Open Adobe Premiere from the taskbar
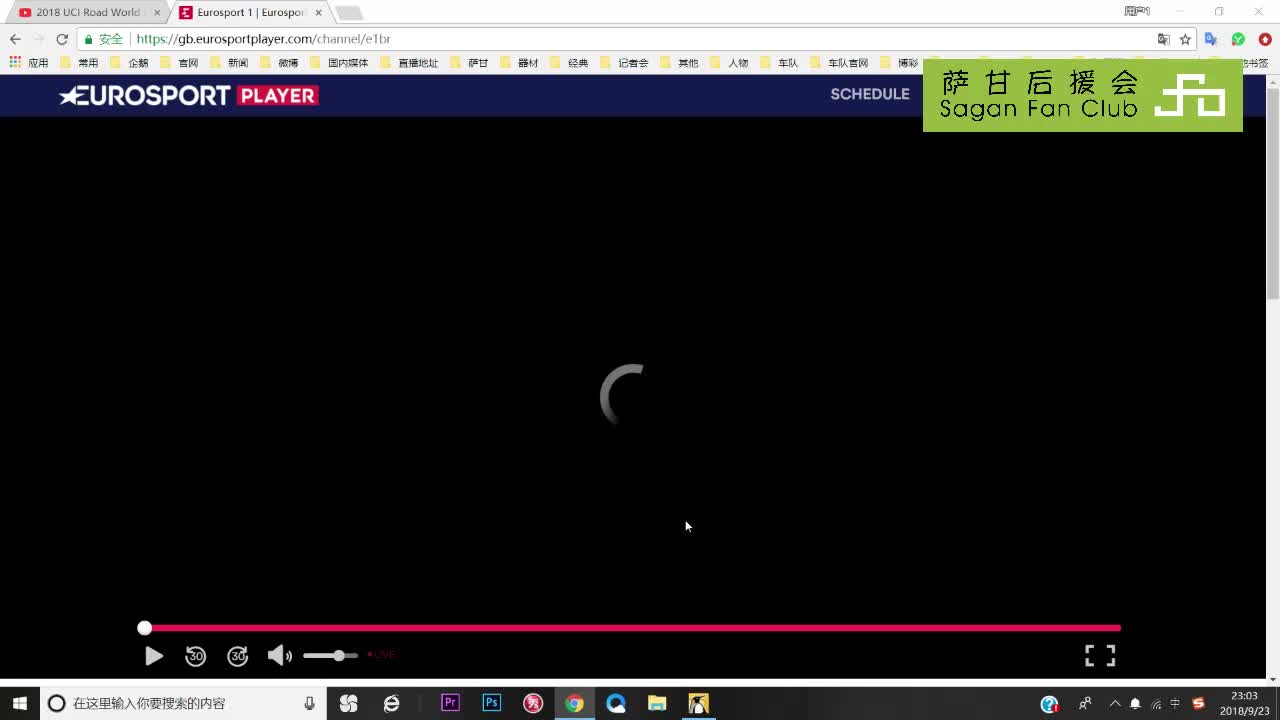The width and height of the screenshot is (1280, 720). click(450, 703)
